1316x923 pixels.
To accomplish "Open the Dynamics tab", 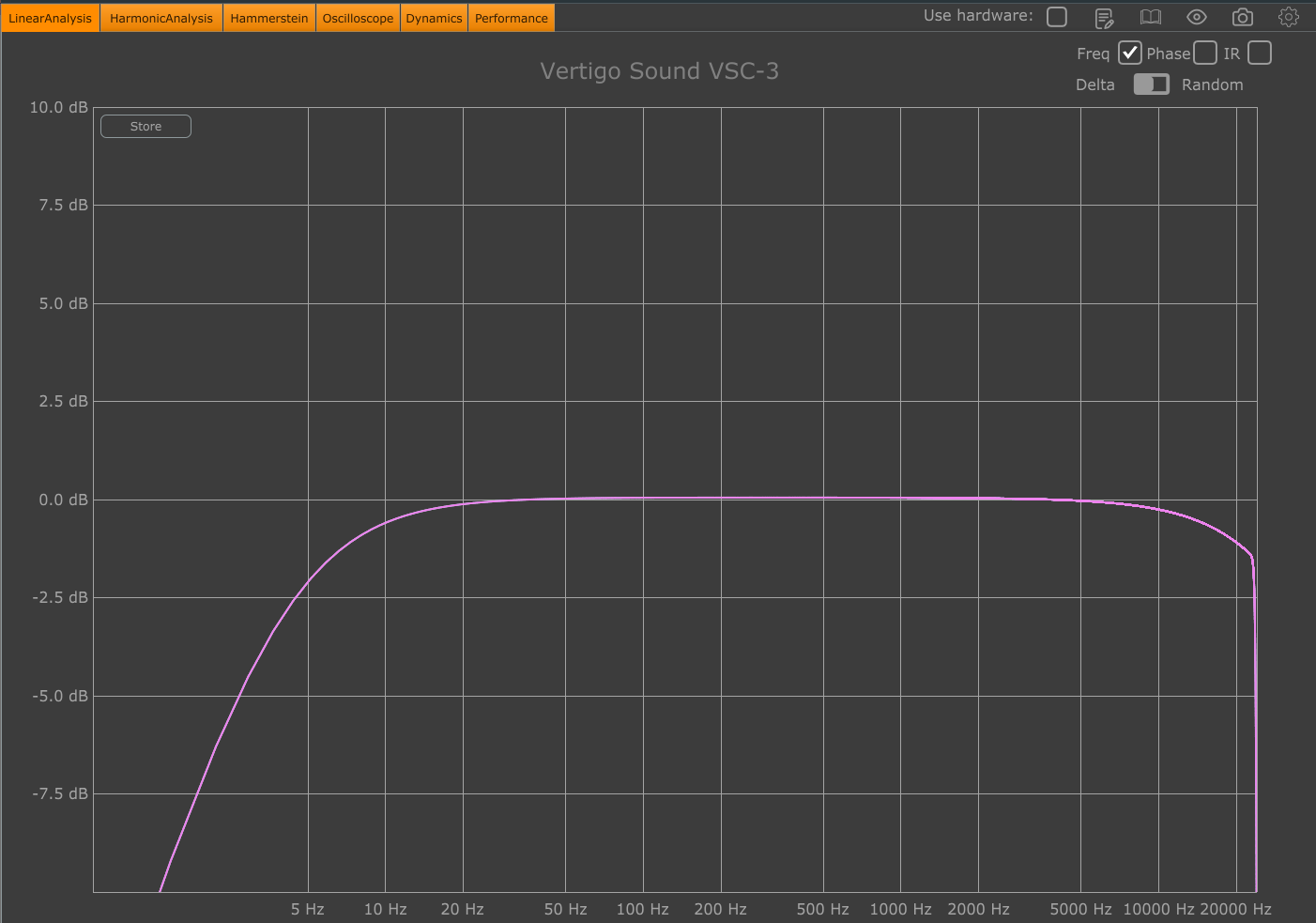I will click(434, 18).
